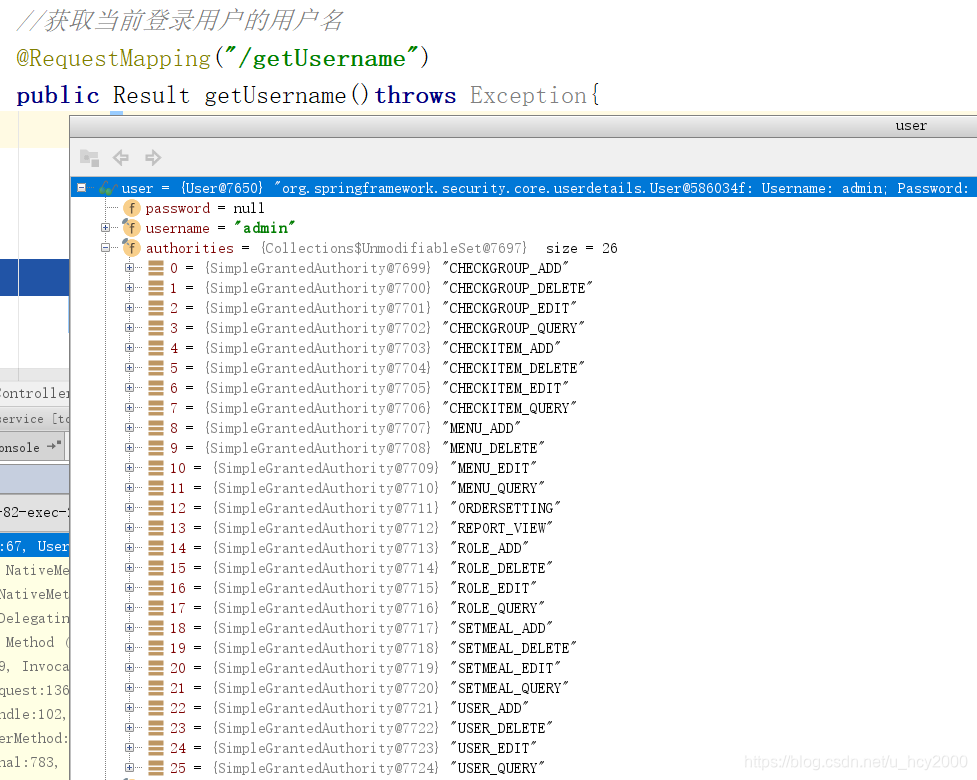
Task: Click the field icon beside password
Action: 131,208
